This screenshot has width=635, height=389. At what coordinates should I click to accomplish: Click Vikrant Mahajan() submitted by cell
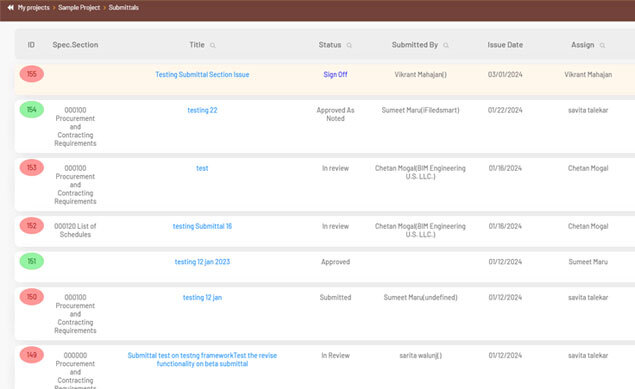tap(420, 74)
